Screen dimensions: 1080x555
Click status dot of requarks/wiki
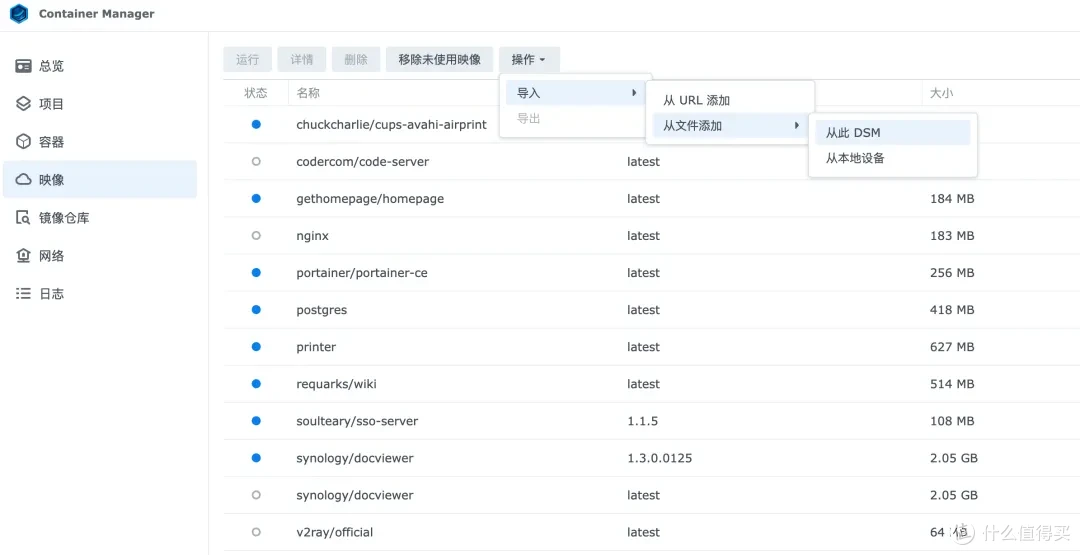256,384
